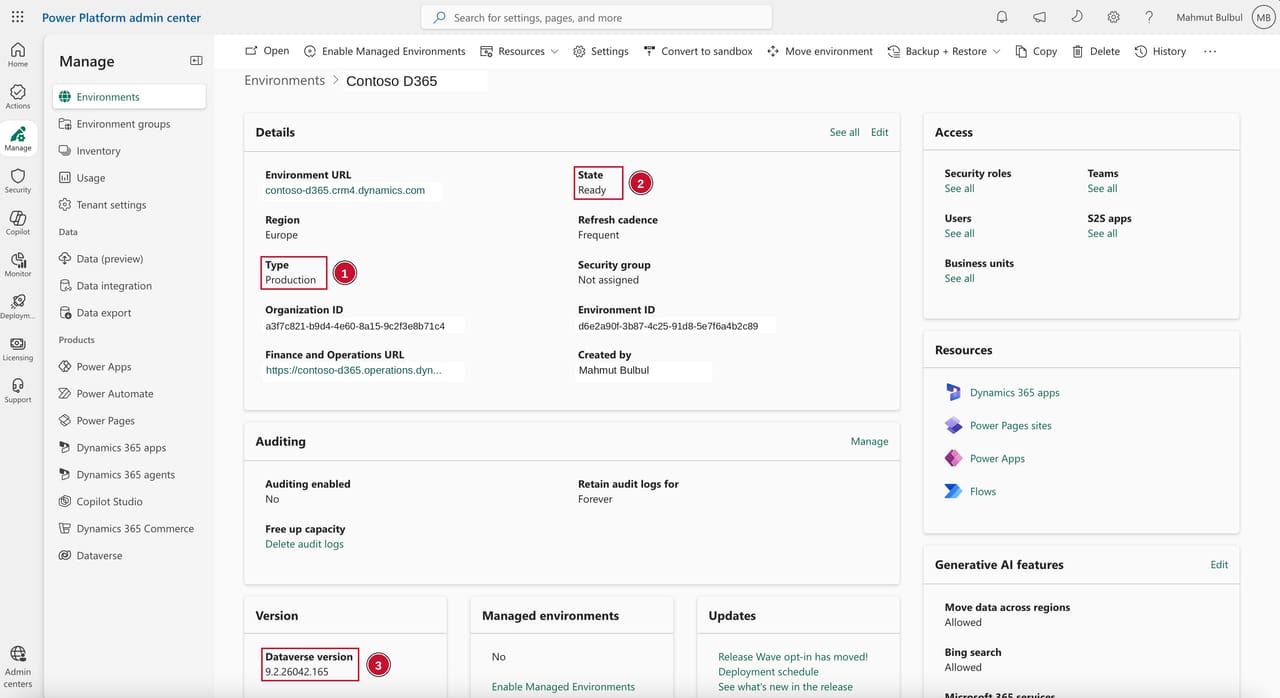Click Edit for Generative AI features

tap(1219, 565)
